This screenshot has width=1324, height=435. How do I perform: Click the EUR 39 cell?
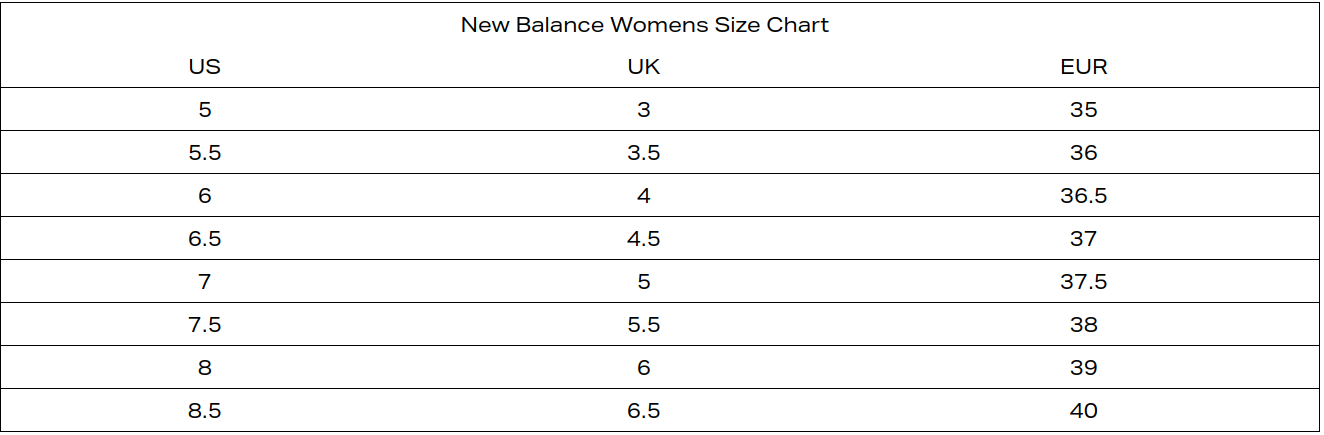click(x=1084, y=368)
